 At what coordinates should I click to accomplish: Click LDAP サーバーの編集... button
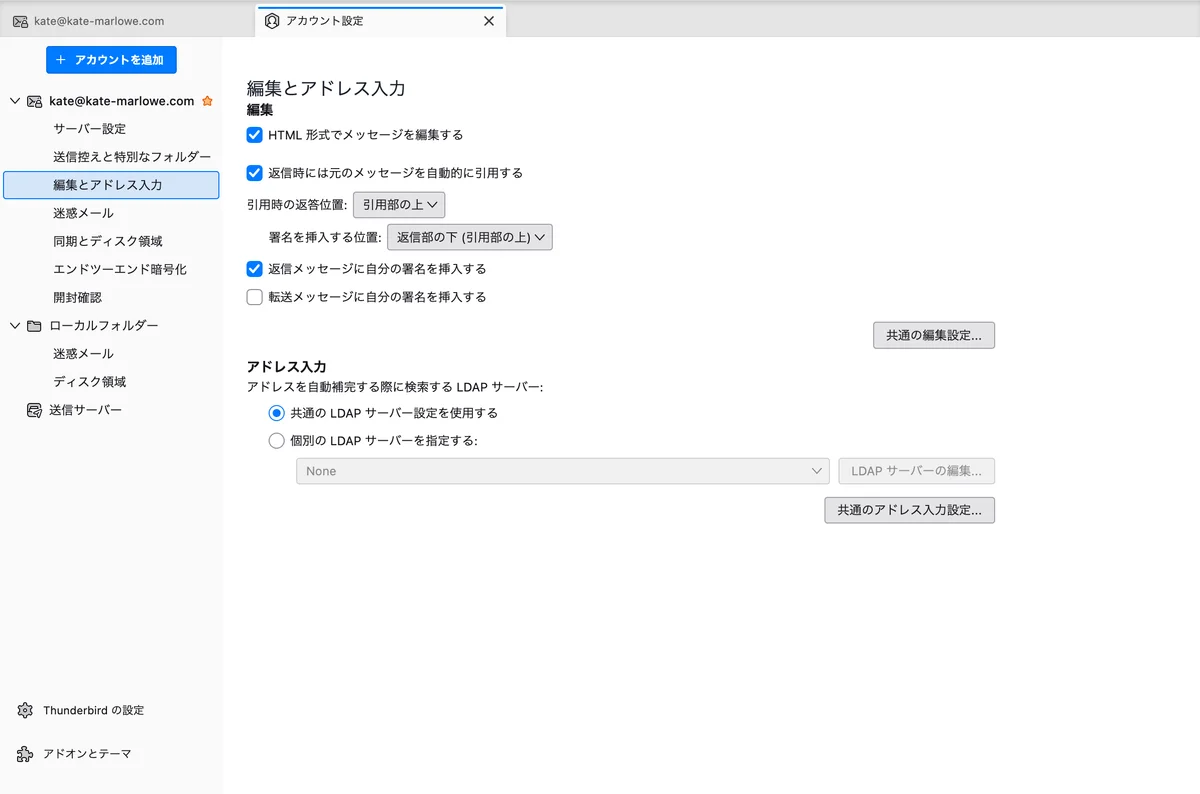click(x=917, y=471)
